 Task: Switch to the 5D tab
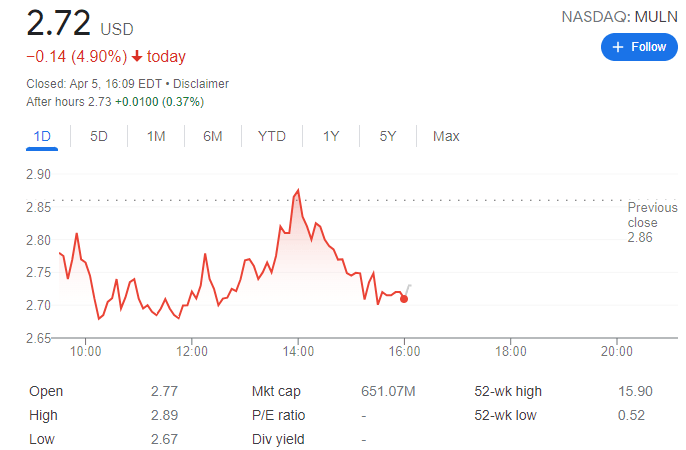(x=98, y=136)
